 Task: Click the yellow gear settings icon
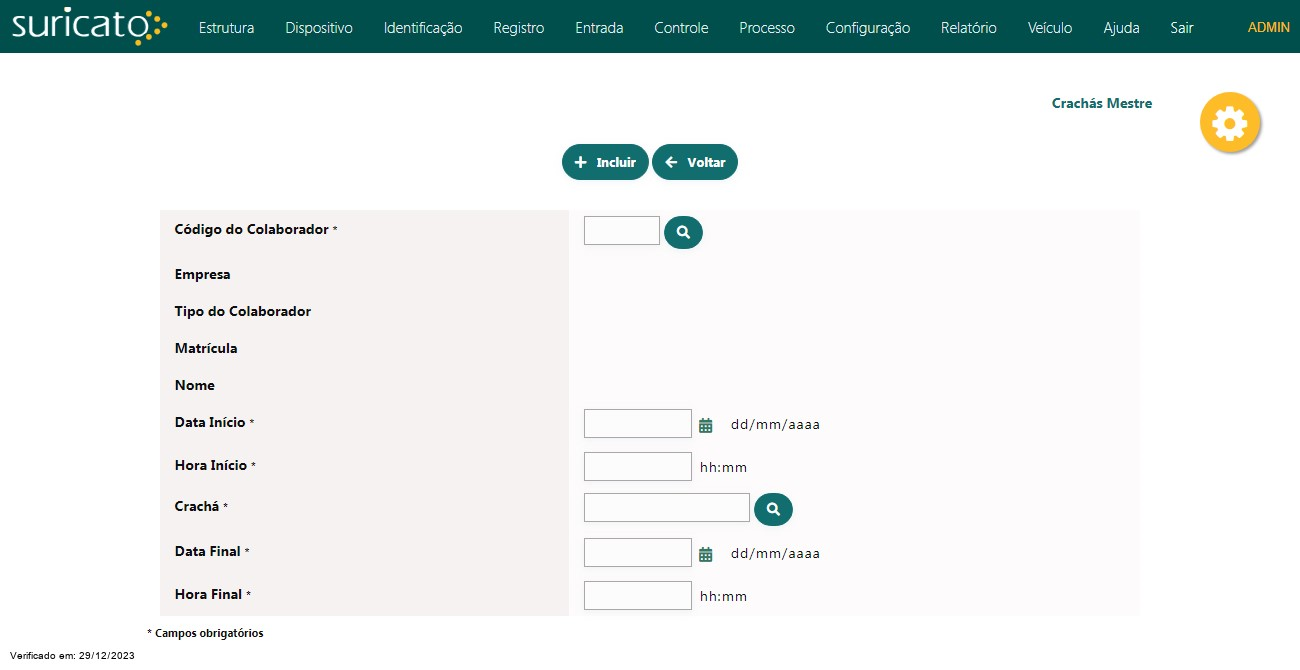[1229, 123]
